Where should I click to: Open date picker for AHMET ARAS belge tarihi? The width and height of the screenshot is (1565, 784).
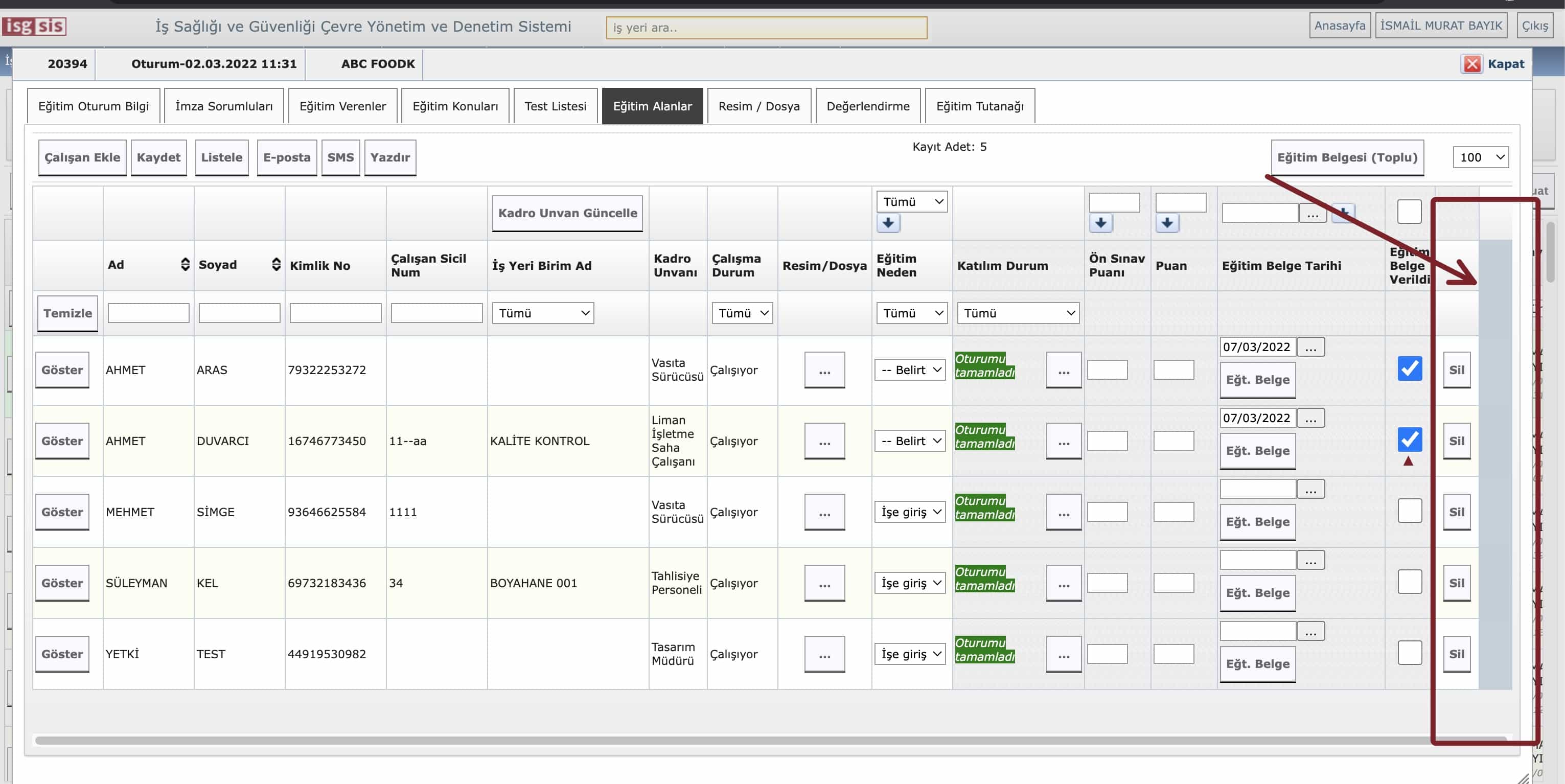pos(1310,348)
